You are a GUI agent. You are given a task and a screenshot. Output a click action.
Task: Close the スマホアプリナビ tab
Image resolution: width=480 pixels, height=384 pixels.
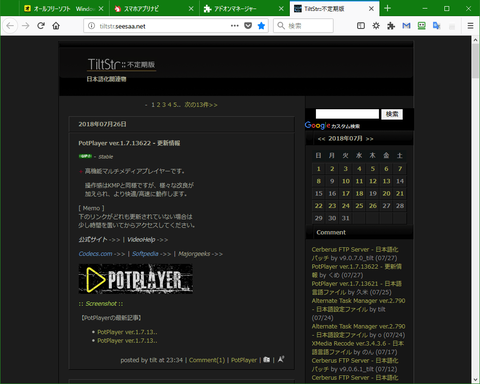point(191,9)
